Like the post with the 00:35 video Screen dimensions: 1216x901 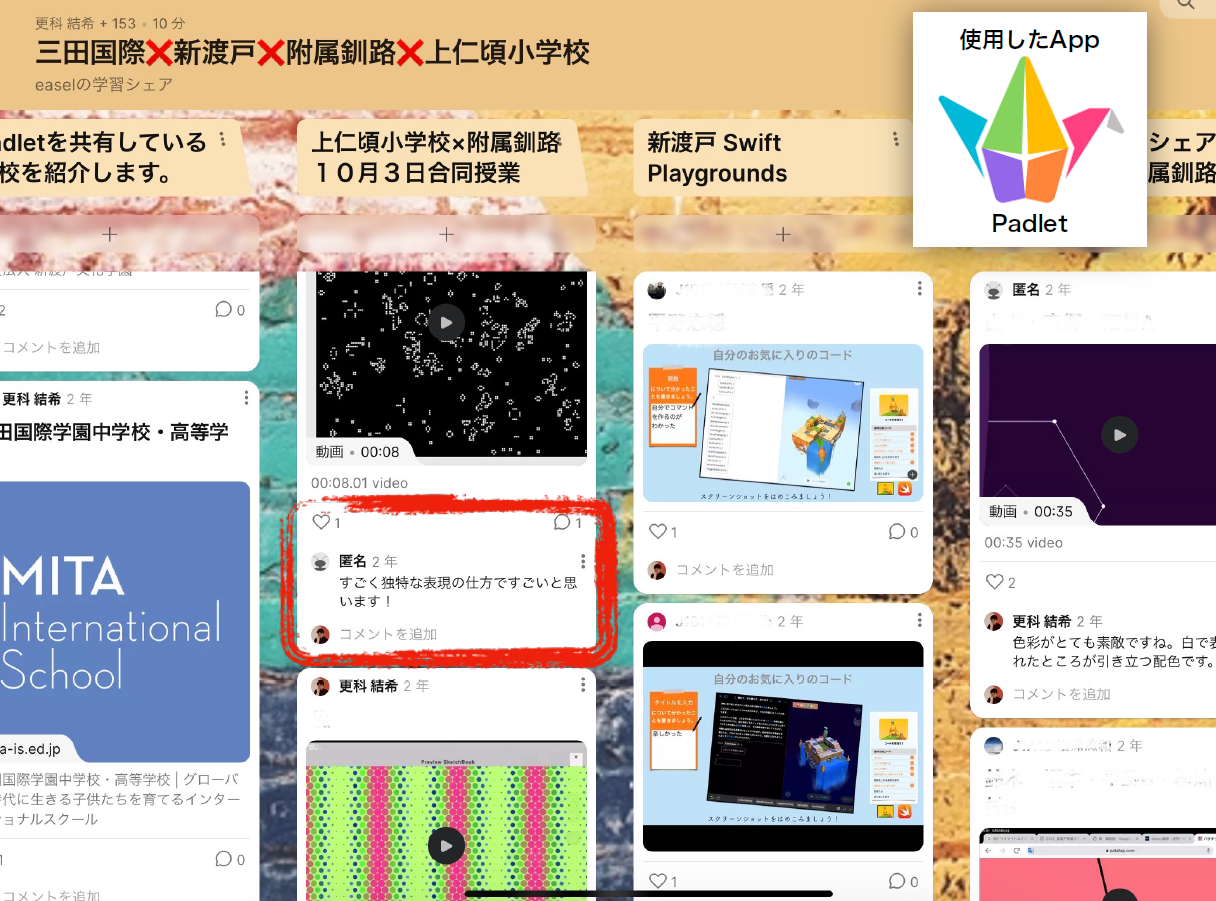point(994,582)
